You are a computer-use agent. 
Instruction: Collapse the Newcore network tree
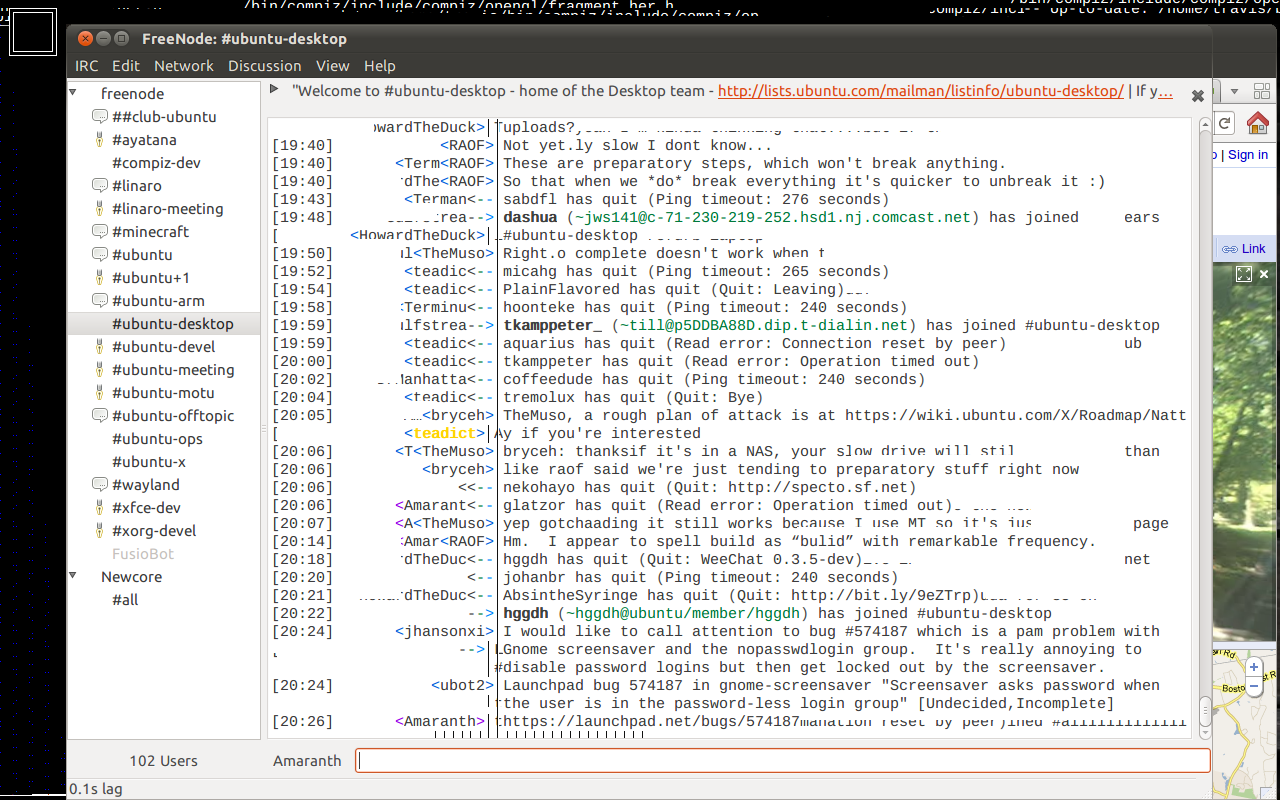point(74,576)
